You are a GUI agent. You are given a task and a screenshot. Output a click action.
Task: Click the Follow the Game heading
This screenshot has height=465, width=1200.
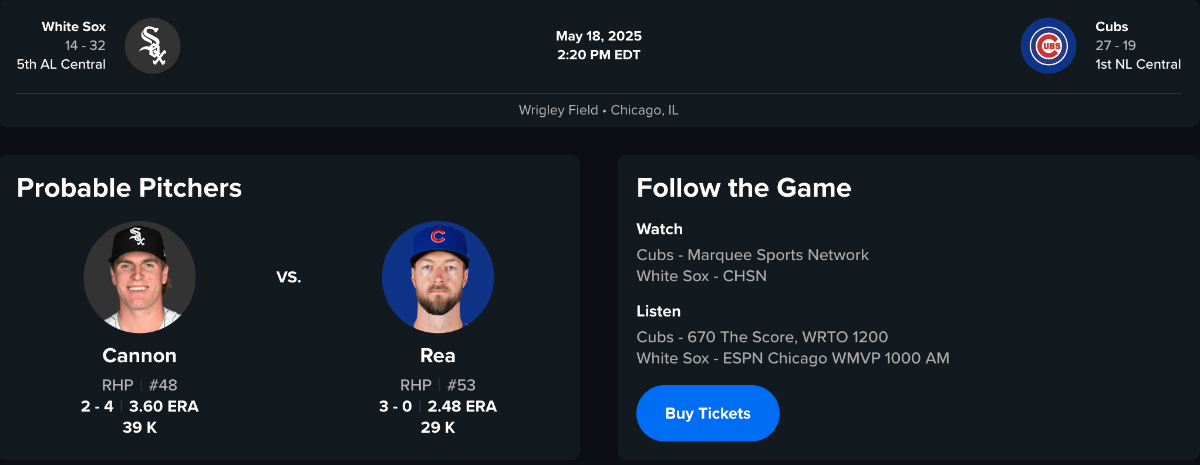coord(744,188)
